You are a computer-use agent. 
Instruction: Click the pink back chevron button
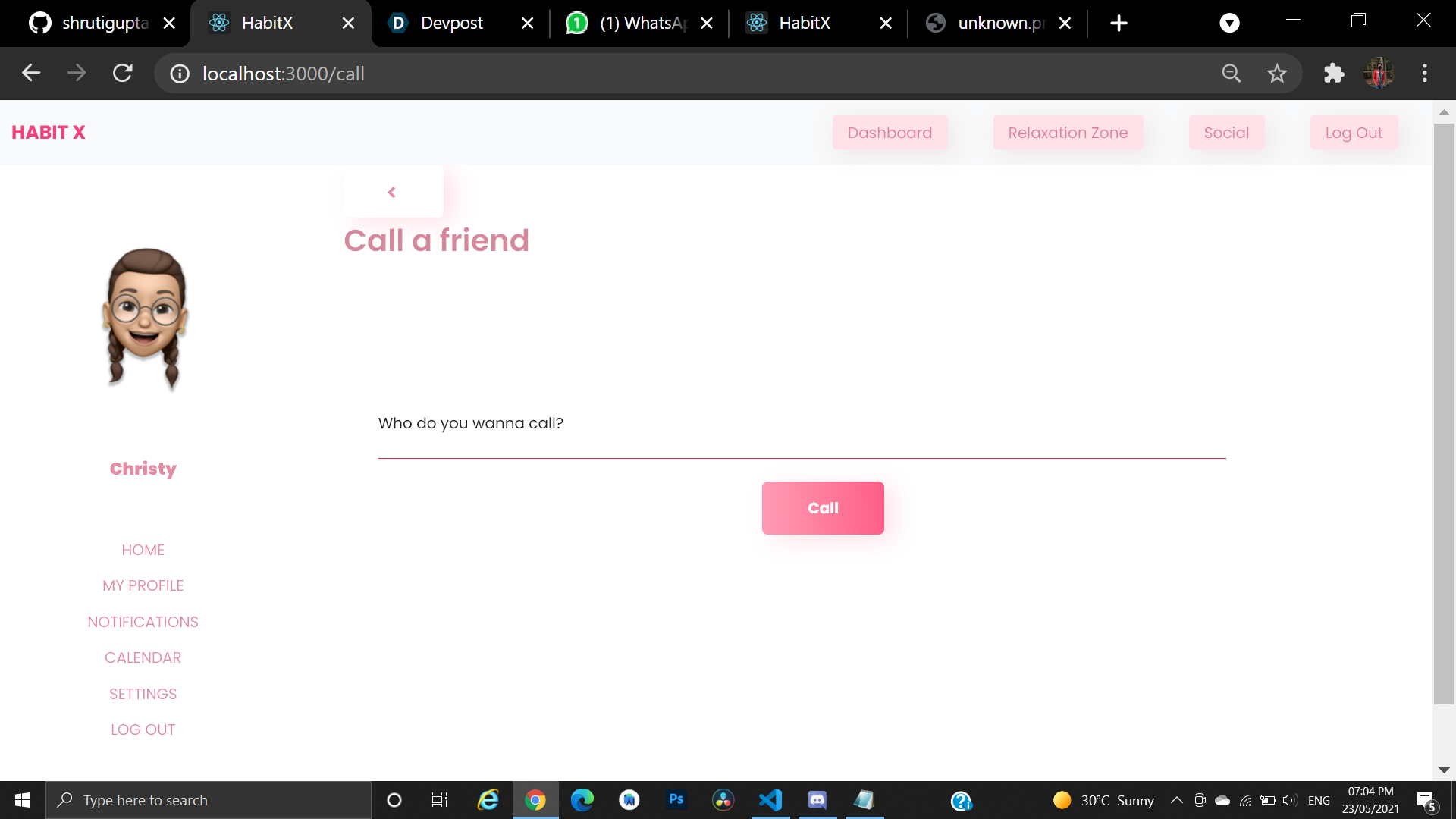[x=392, y=193]
